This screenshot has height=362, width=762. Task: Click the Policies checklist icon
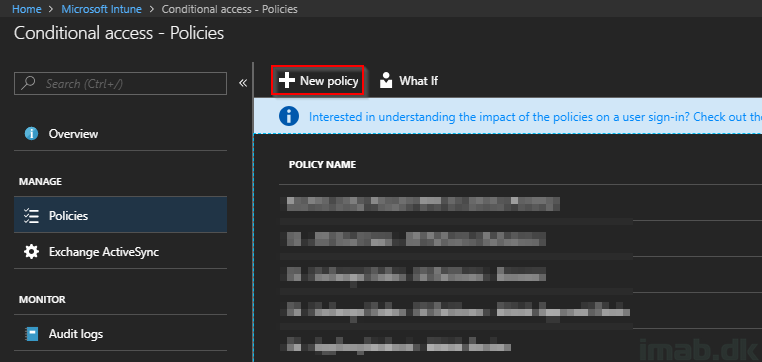pyautogui.click(x=32, y=216)
